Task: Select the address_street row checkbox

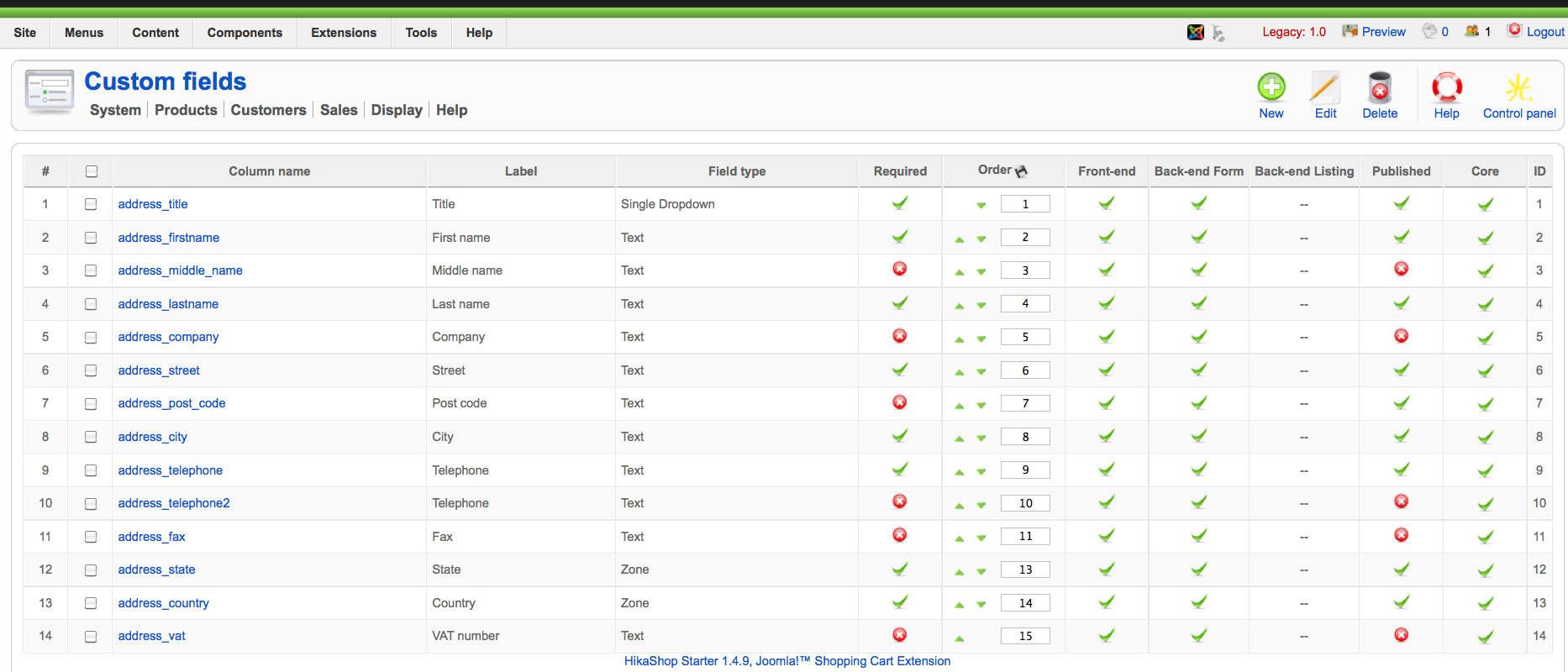Action: [91, 370]
